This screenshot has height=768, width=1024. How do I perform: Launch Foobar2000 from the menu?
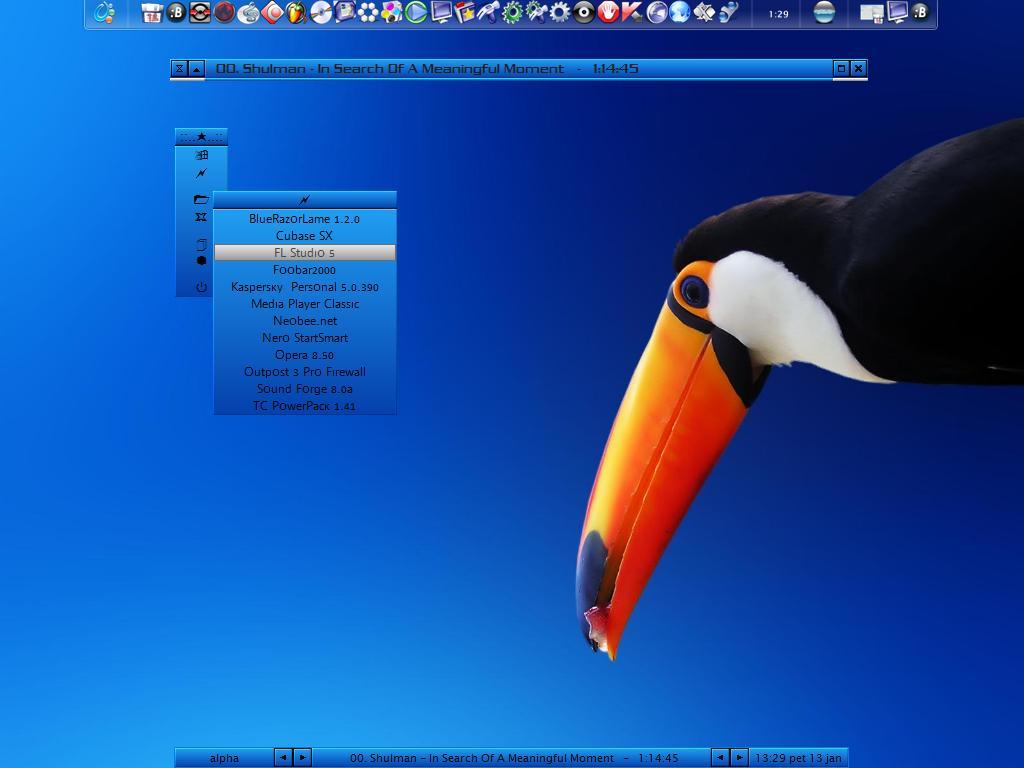304,270
